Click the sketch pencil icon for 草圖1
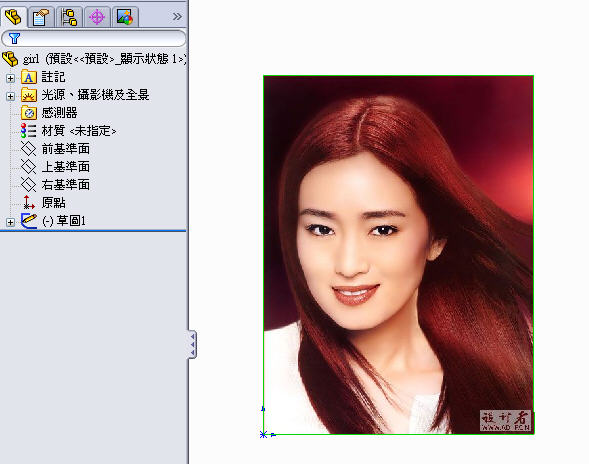 29,221
